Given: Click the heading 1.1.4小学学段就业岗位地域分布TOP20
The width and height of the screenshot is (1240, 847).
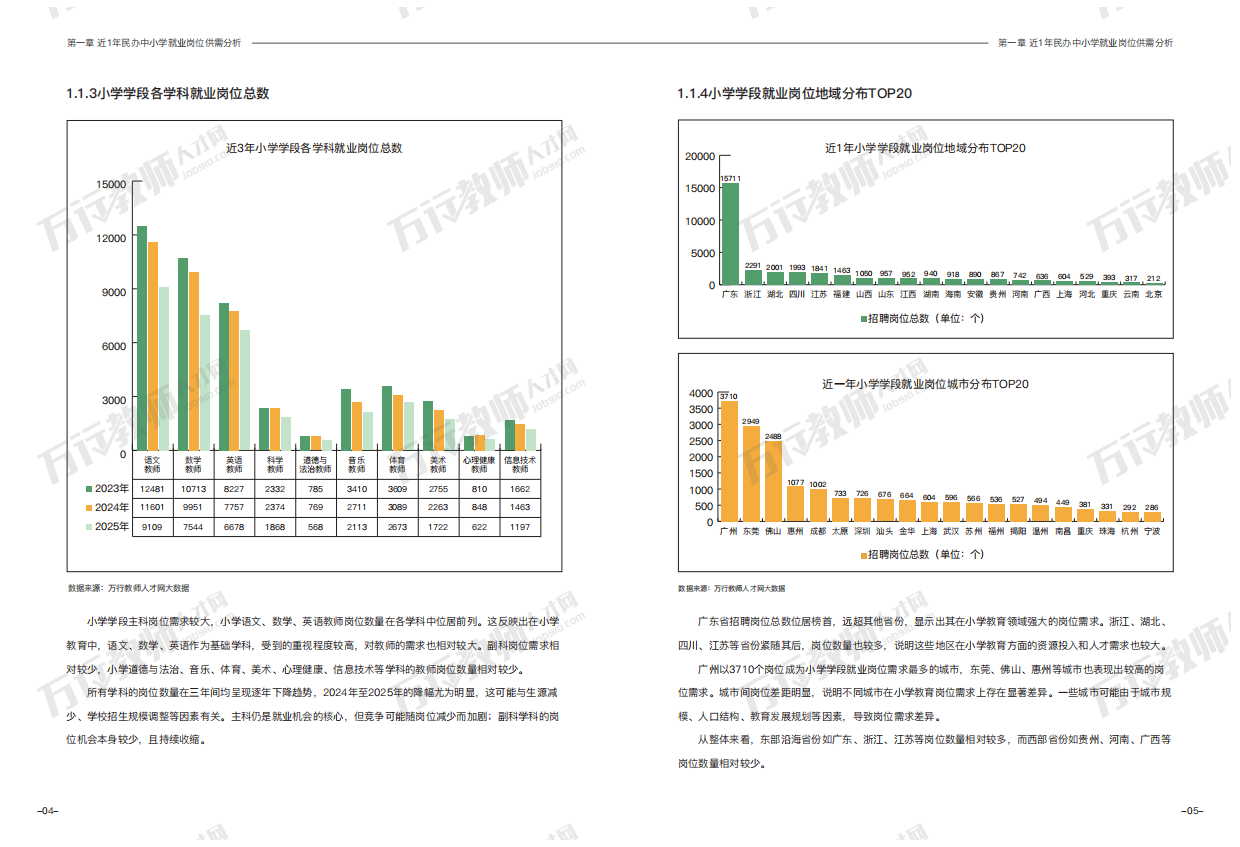Looking at the screenshot, I should tap(795, 94).
